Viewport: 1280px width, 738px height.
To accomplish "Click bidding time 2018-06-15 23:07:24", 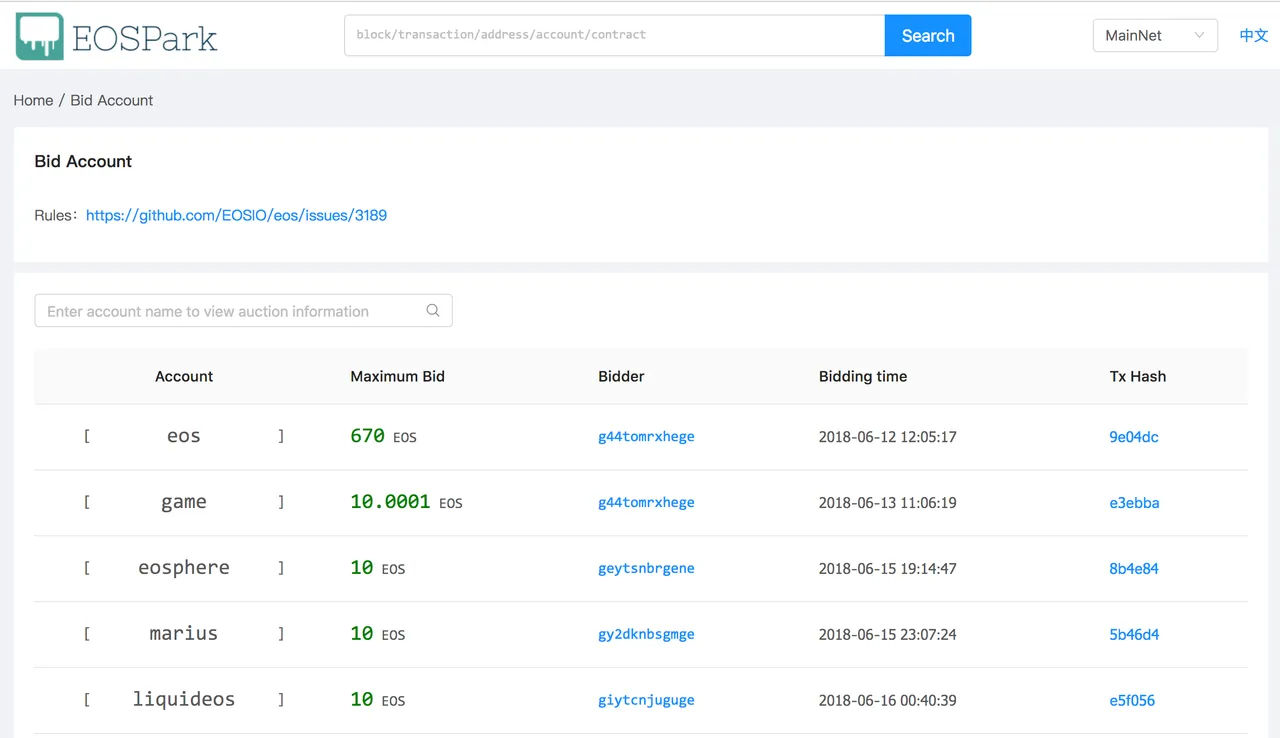I will (x=888, y=635).
